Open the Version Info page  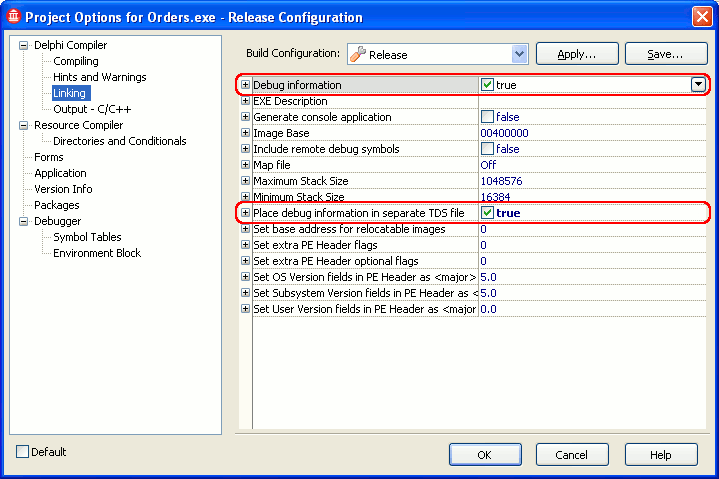click(x=63, y=189)
